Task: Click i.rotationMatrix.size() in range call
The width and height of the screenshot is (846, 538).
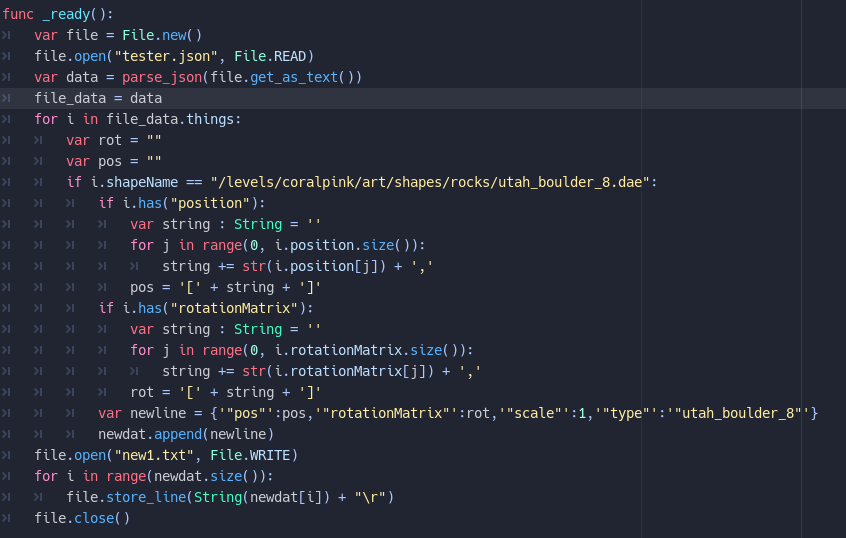Action: (366, 351)
